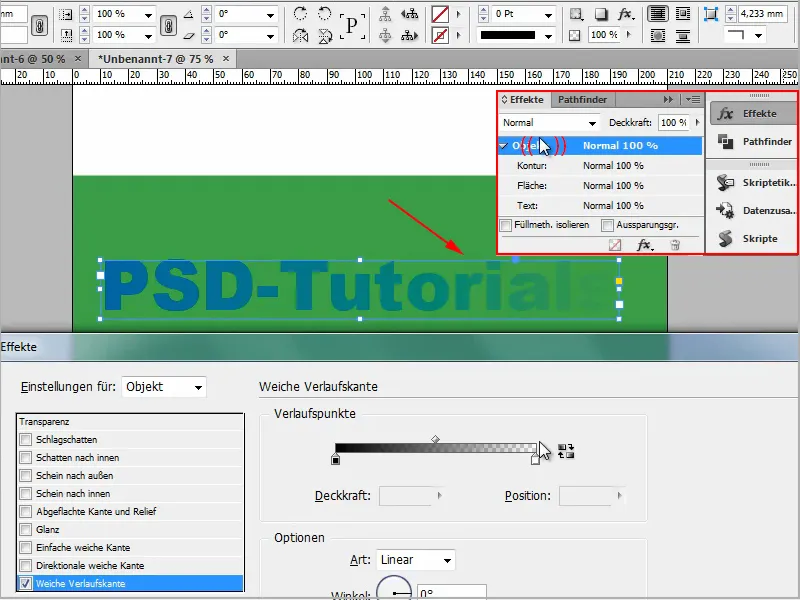Open the shear angle 0° dropdown

click(x=270, y=36)
